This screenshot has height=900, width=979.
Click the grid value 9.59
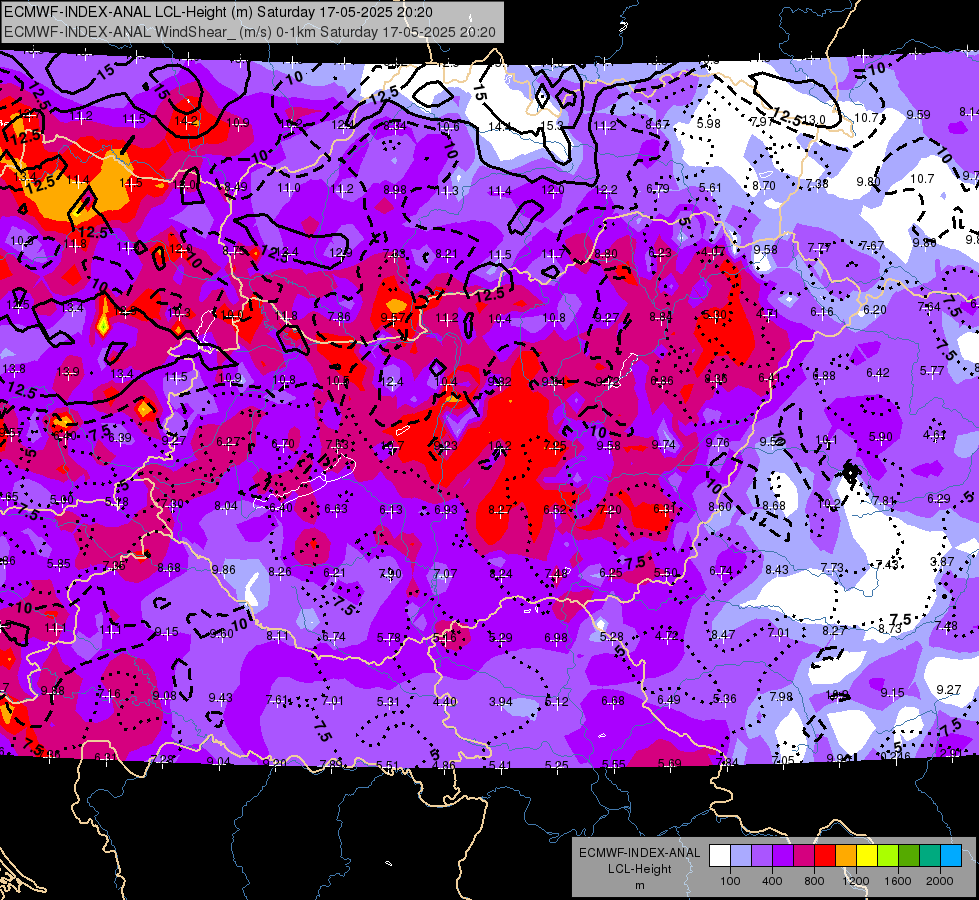918,114
